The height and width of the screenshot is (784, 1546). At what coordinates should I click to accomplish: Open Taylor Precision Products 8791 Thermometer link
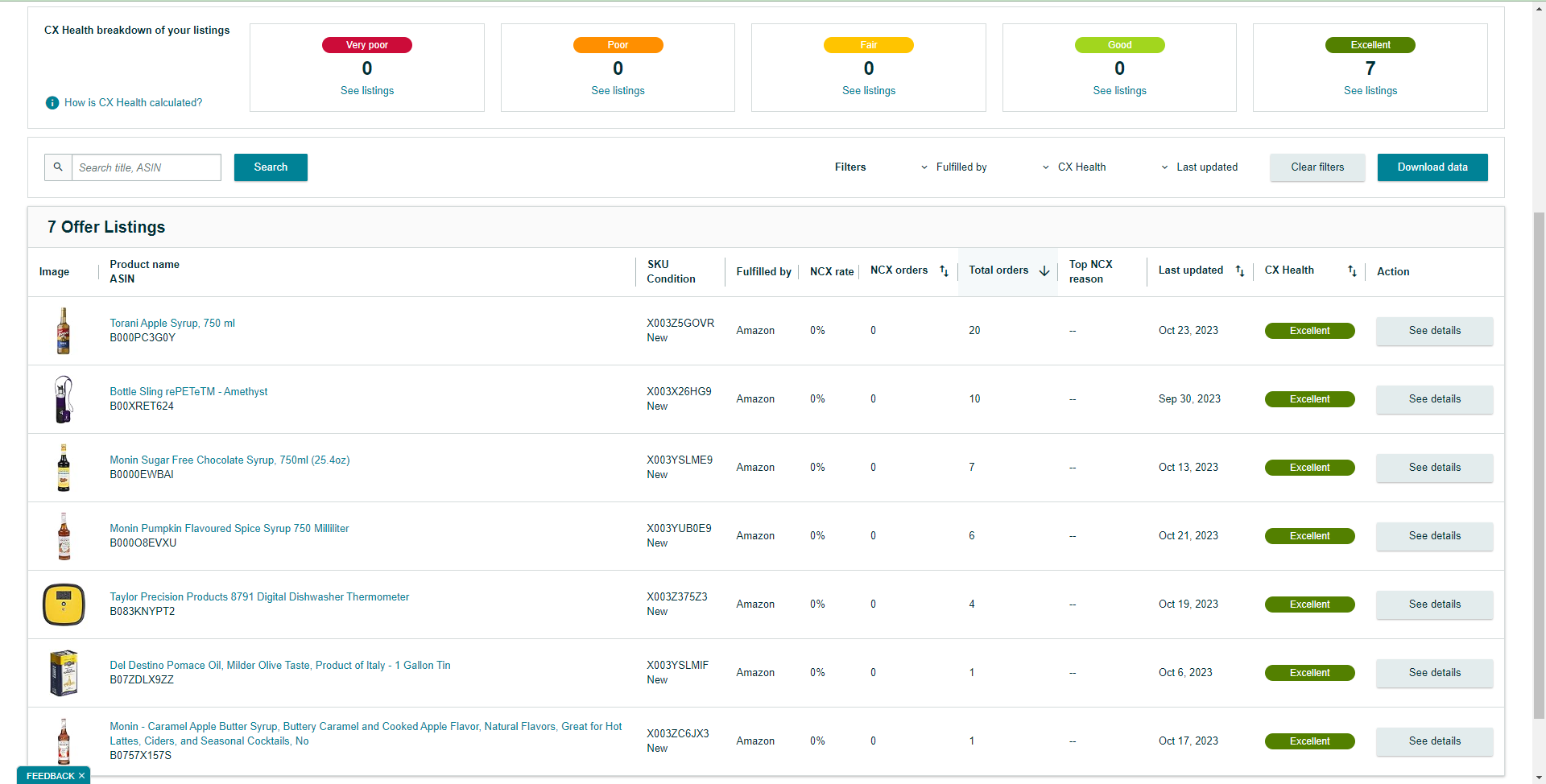coord(259,597)
